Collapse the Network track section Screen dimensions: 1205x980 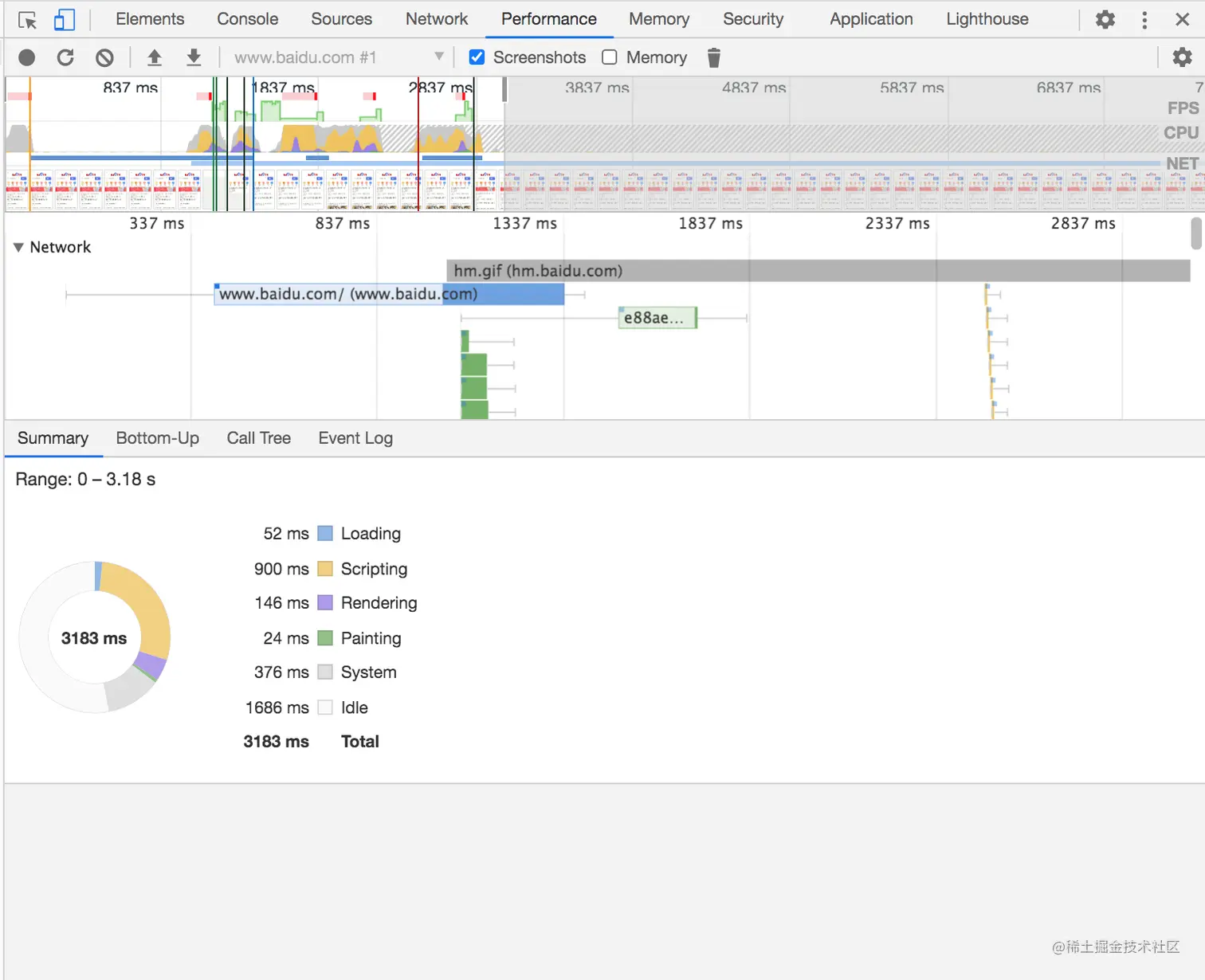[x=18, y=248]
